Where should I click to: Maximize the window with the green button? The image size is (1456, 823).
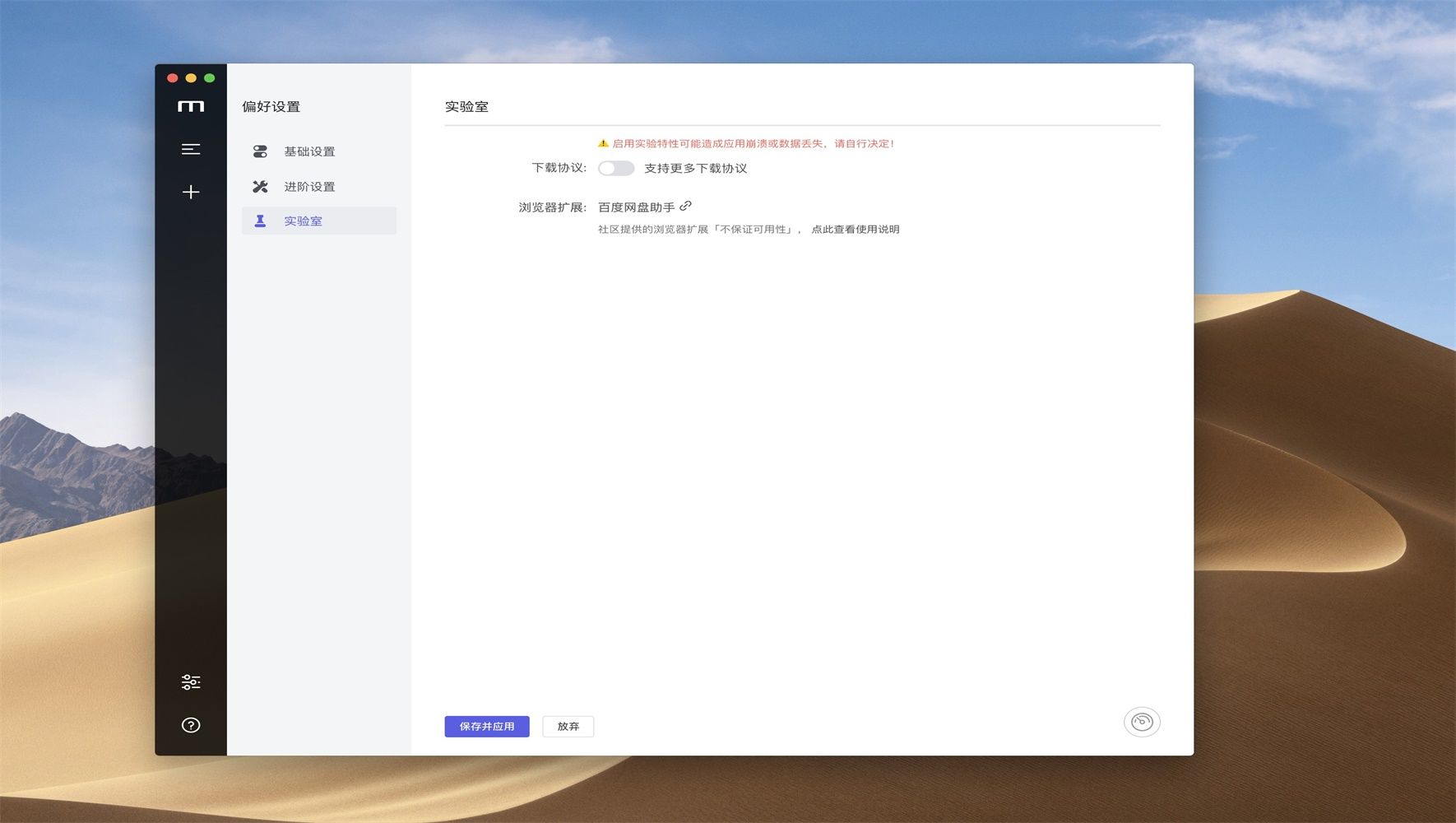point(210,78)
